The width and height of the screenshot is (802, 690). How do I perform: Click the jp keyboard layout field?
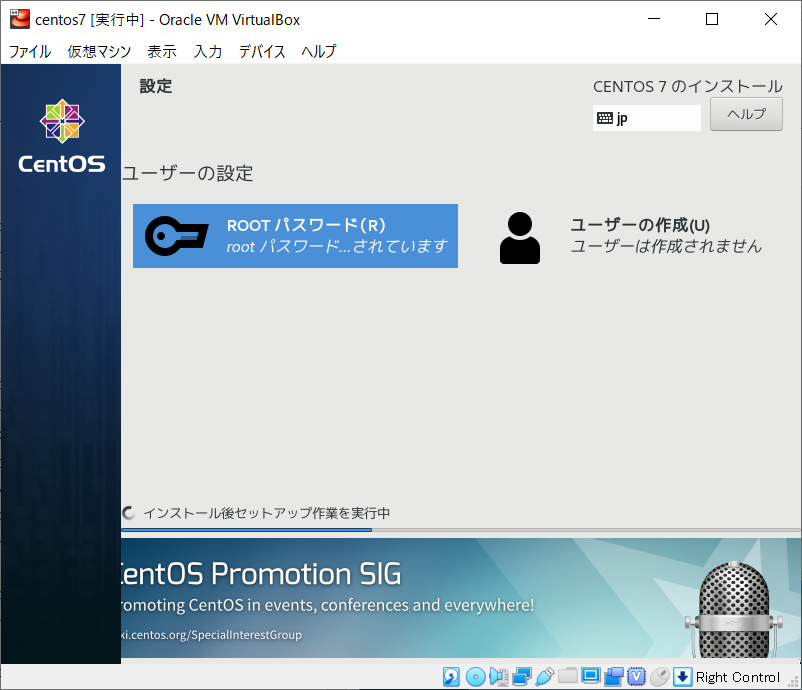point(646,118)
